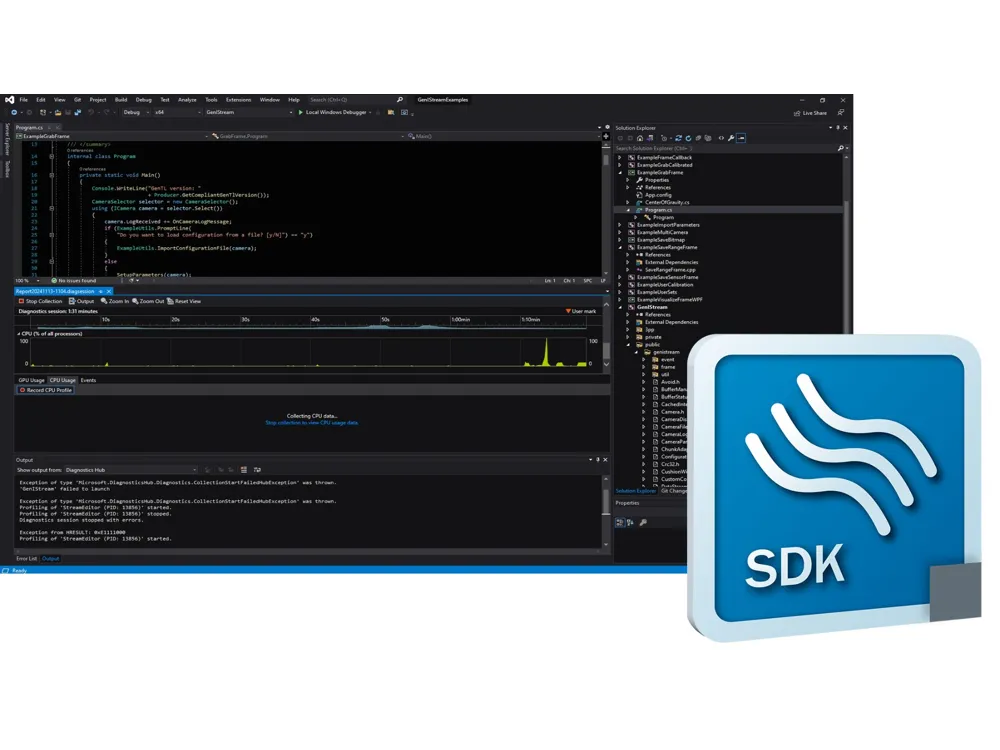This screenshot has width=1000, height=750.
Task: Open the GenIStream startup project dropdown
Action: point(249,112)
